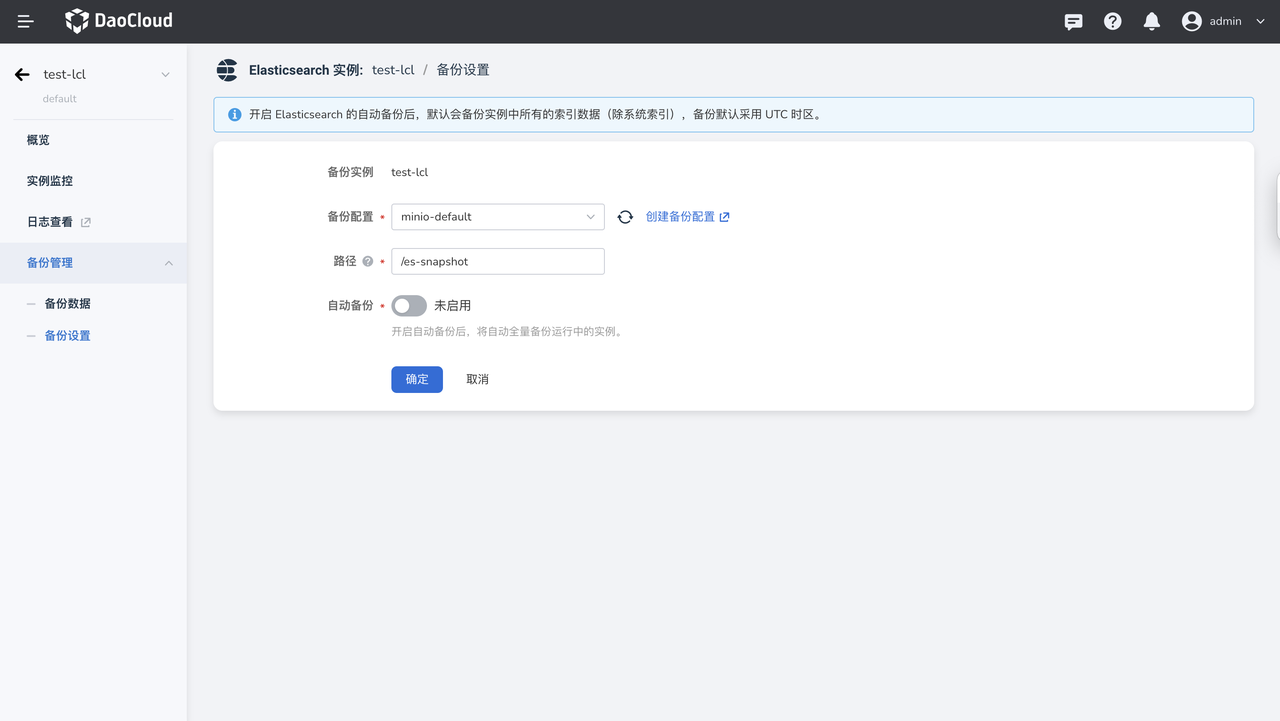Screen dimensions: 1280x721
Task: Go to 概览 in the sidebar
Action: tap(38, 140)
